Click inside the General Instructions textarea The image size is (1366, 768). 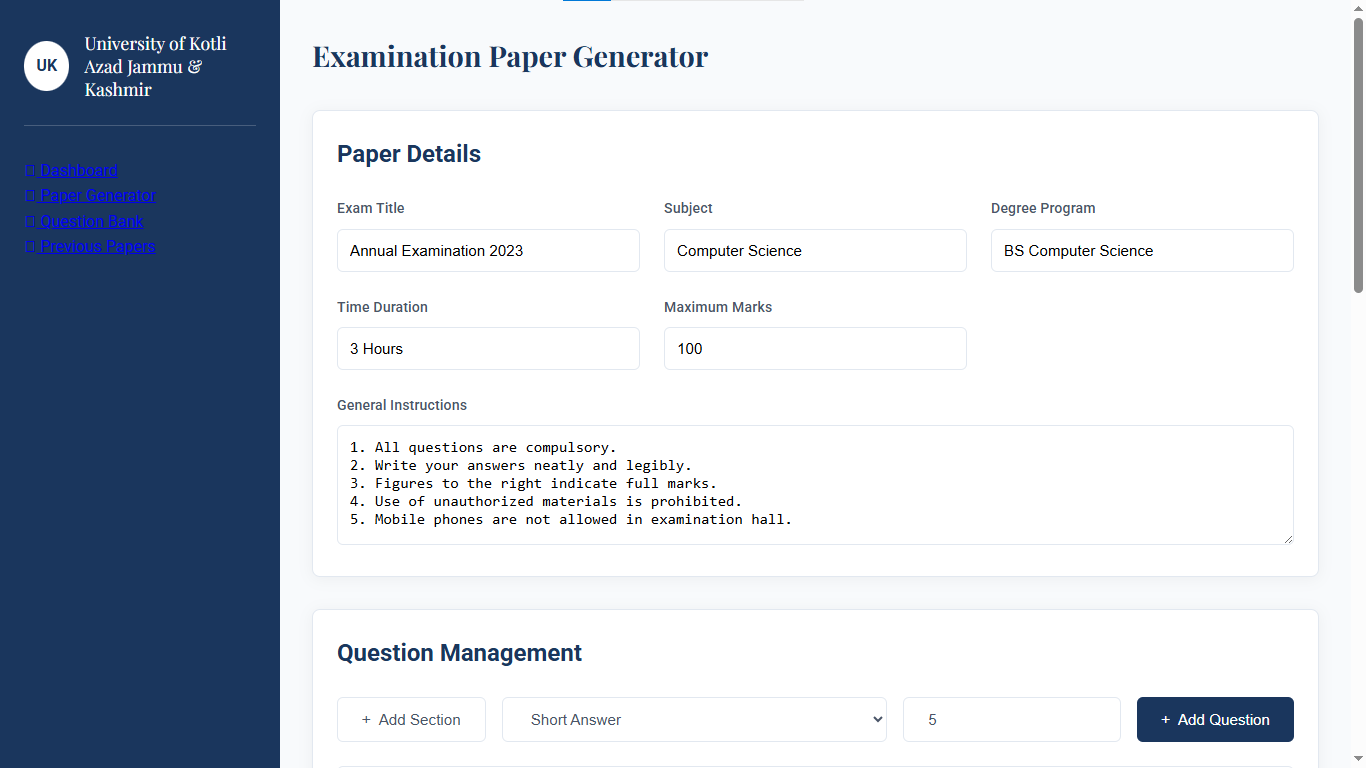click(x=815, y=485)
